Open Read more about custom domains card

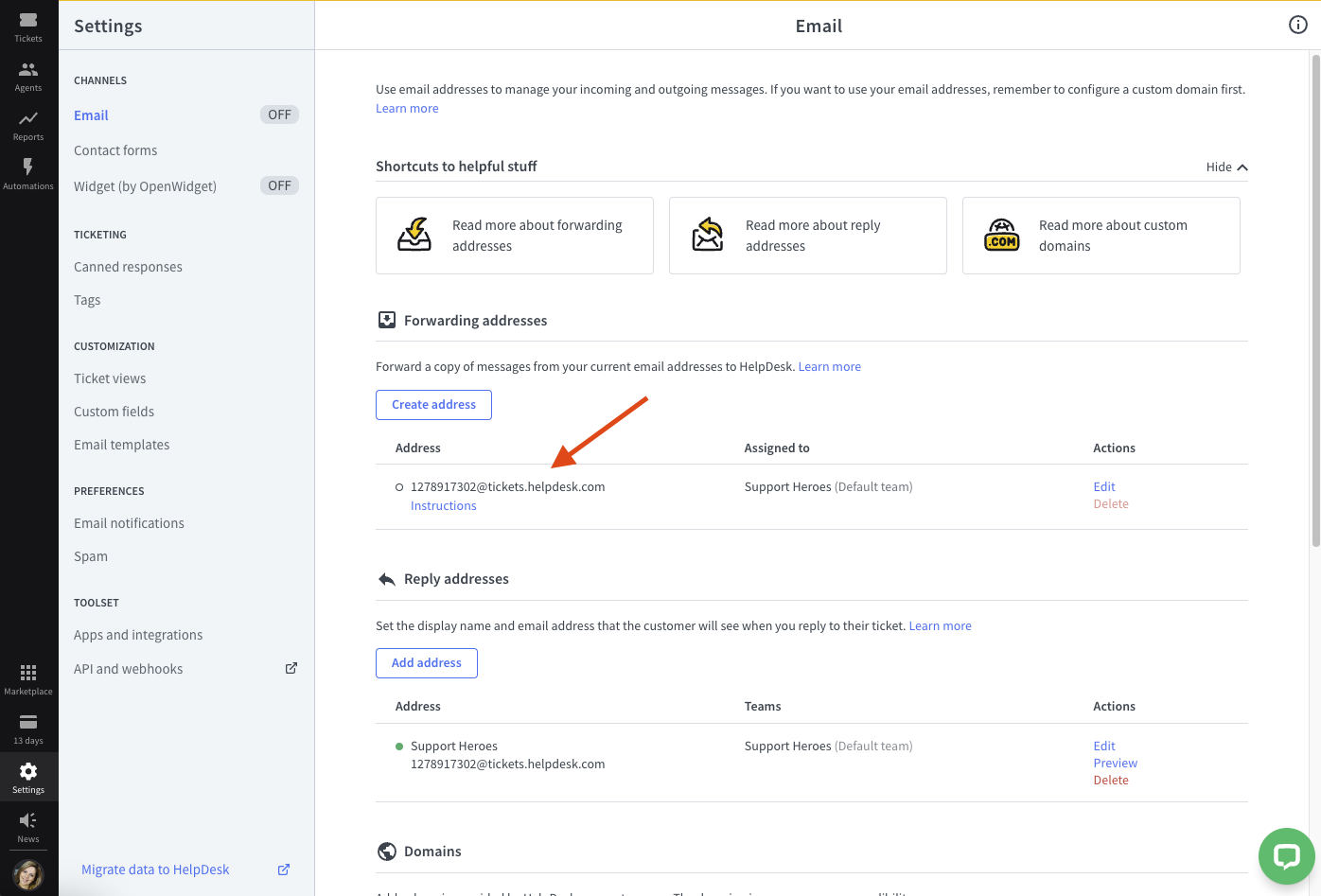[1101, 236]
